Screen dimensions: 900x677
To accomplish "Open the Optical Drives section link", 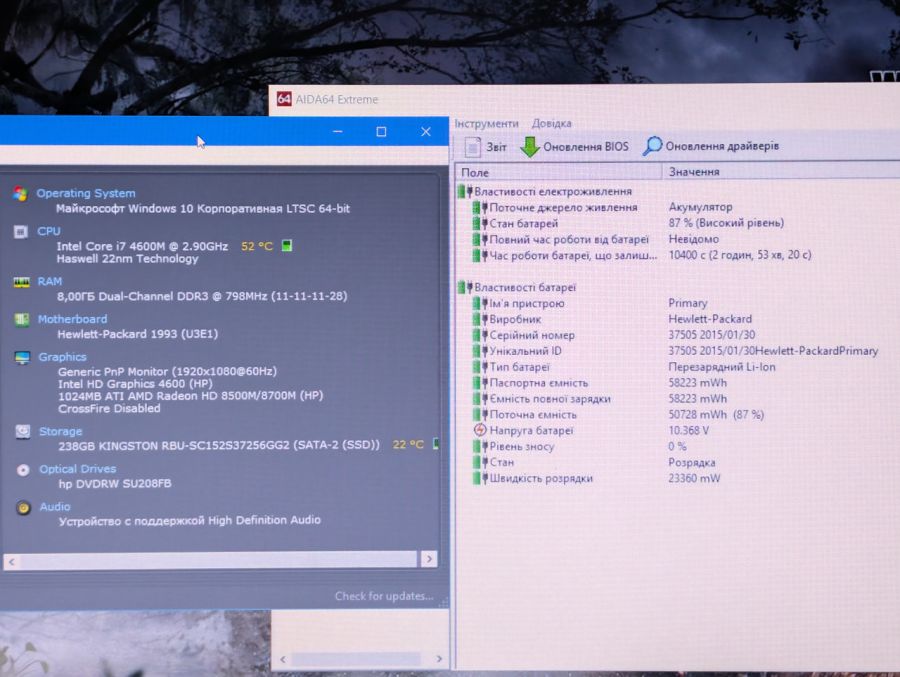I will pyautogui.click(x=77, y=469).
